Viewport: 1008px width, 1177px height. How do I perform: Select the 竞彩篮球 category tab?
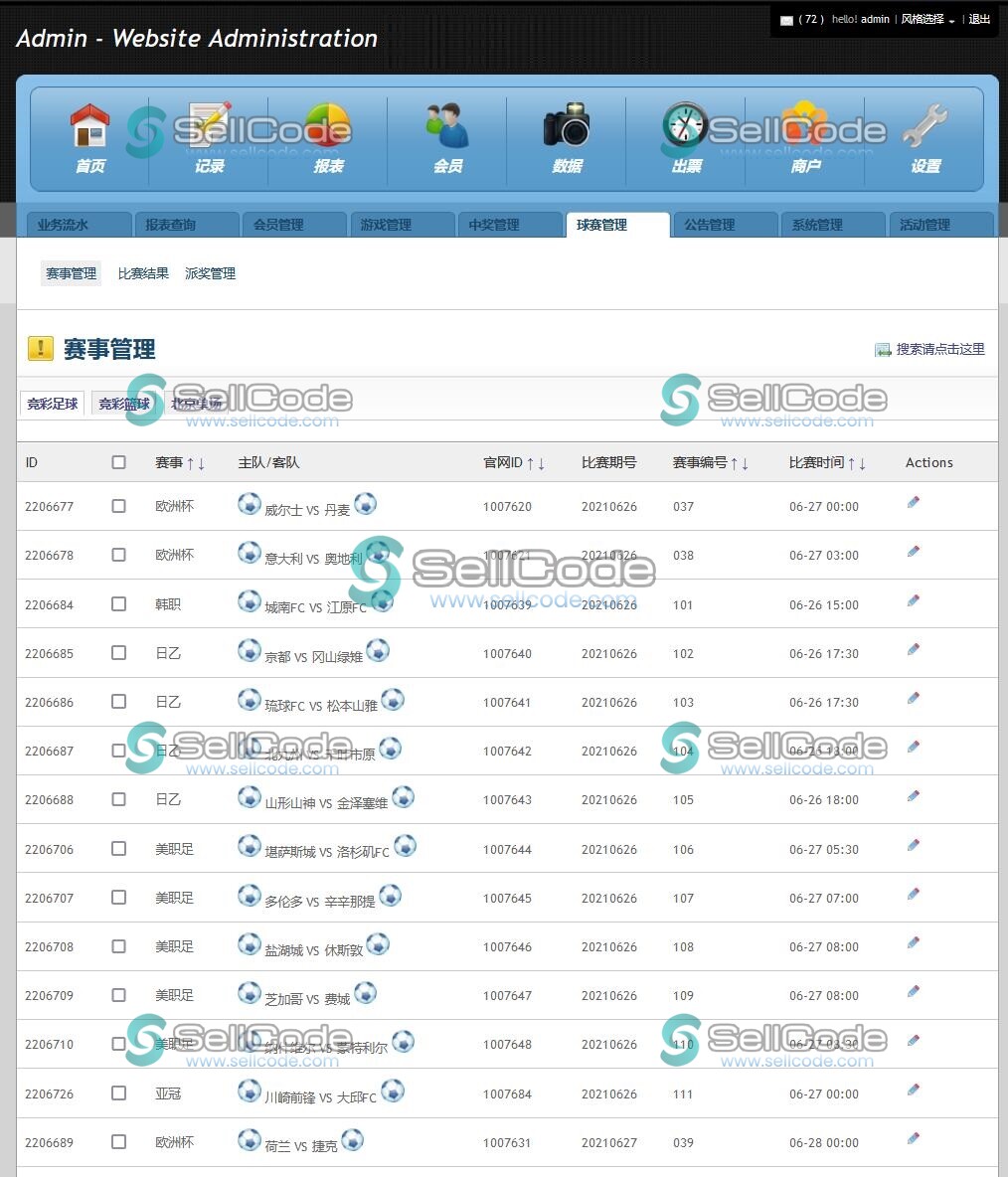coord(124,404)
